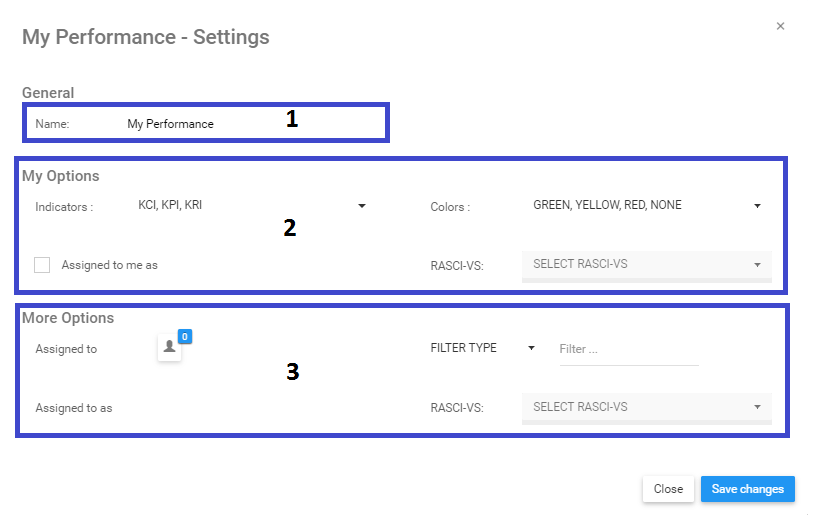Click the user icon beside Assigned to
Viewport: 816px width, 515px height.
(x=169, y=347)
